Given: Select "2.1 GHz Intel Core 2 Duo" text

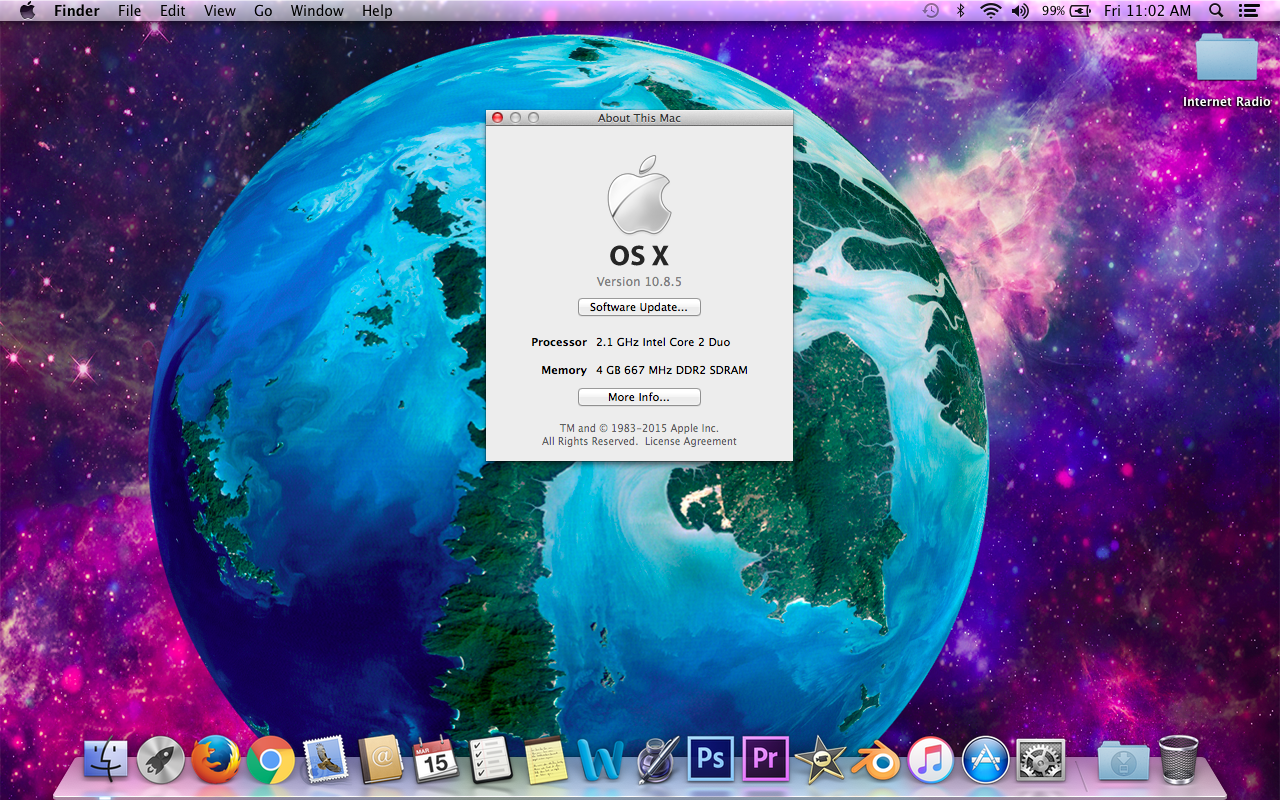Looking at the screenshot, I should [x=663, y=342].
